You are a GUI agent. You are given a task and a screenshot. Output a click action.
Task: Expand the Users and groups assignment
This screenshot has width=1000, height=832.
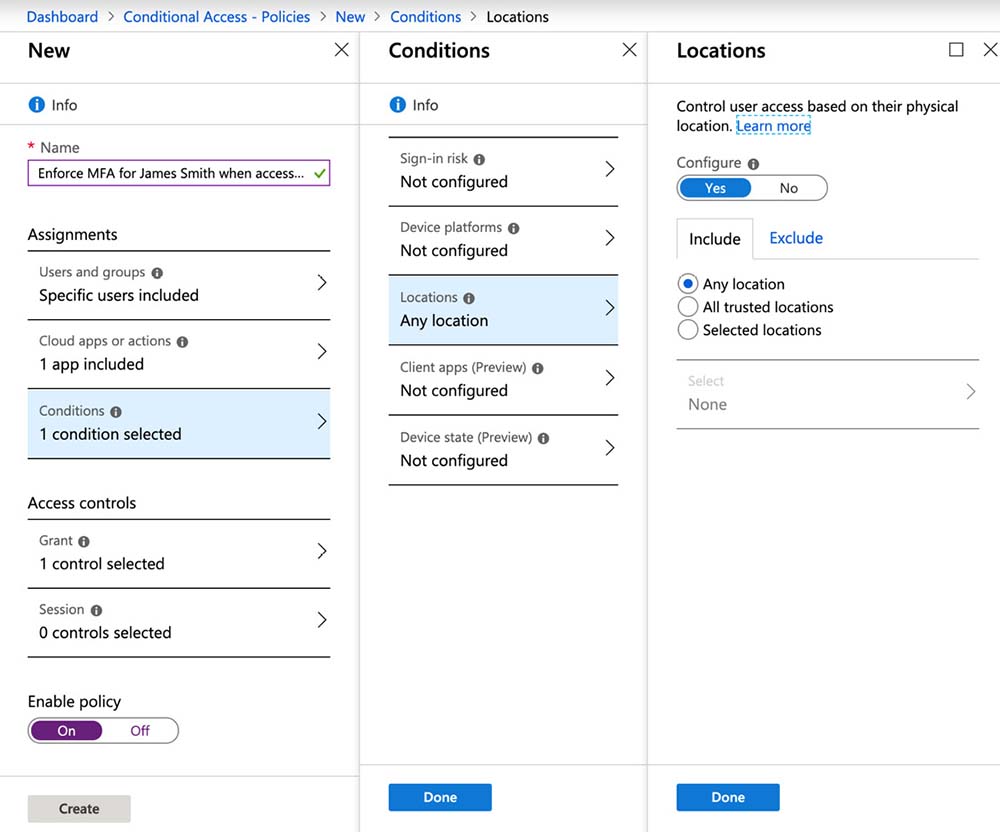(x=178, y=284)
